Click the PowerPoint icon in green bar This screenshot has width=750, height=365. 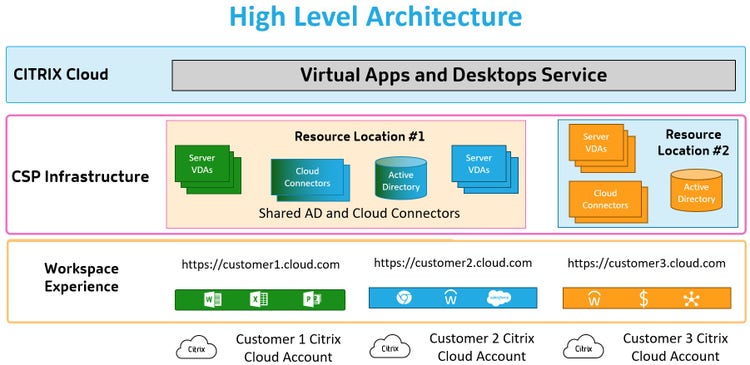[x=312, y=300]
